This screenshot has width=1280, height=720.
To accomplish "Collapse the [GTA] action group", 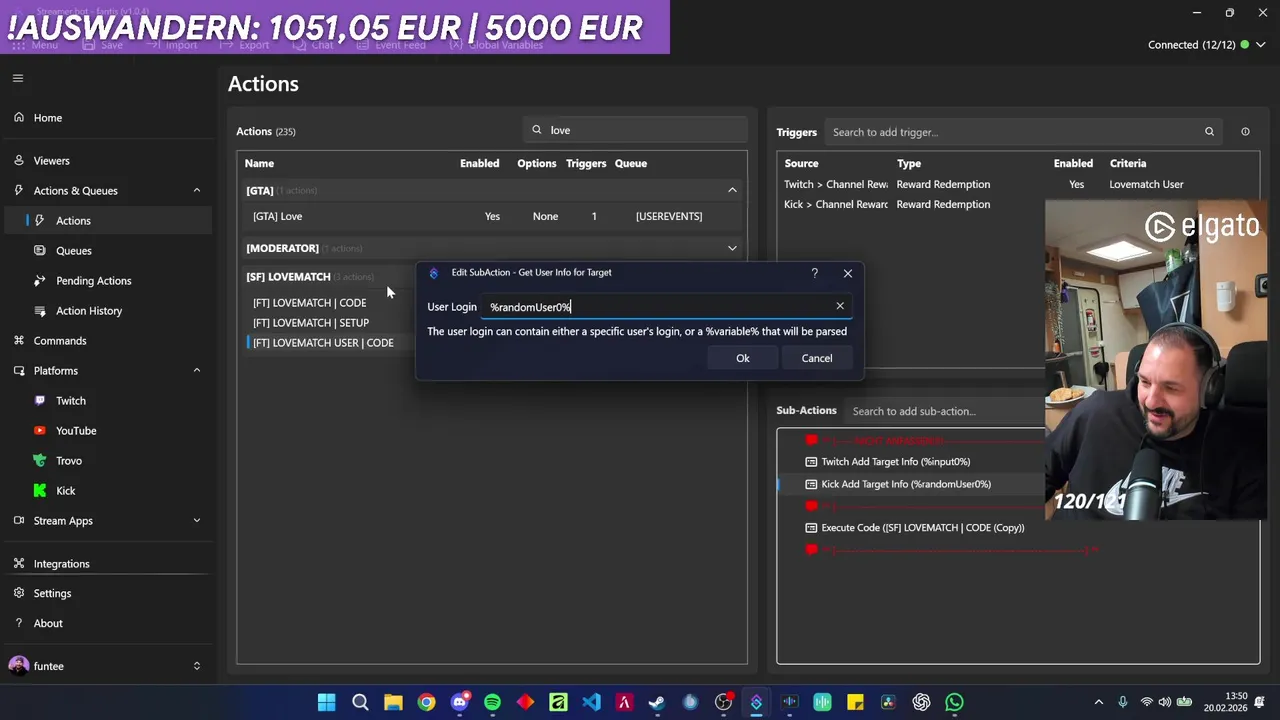I will click(732, 190).
